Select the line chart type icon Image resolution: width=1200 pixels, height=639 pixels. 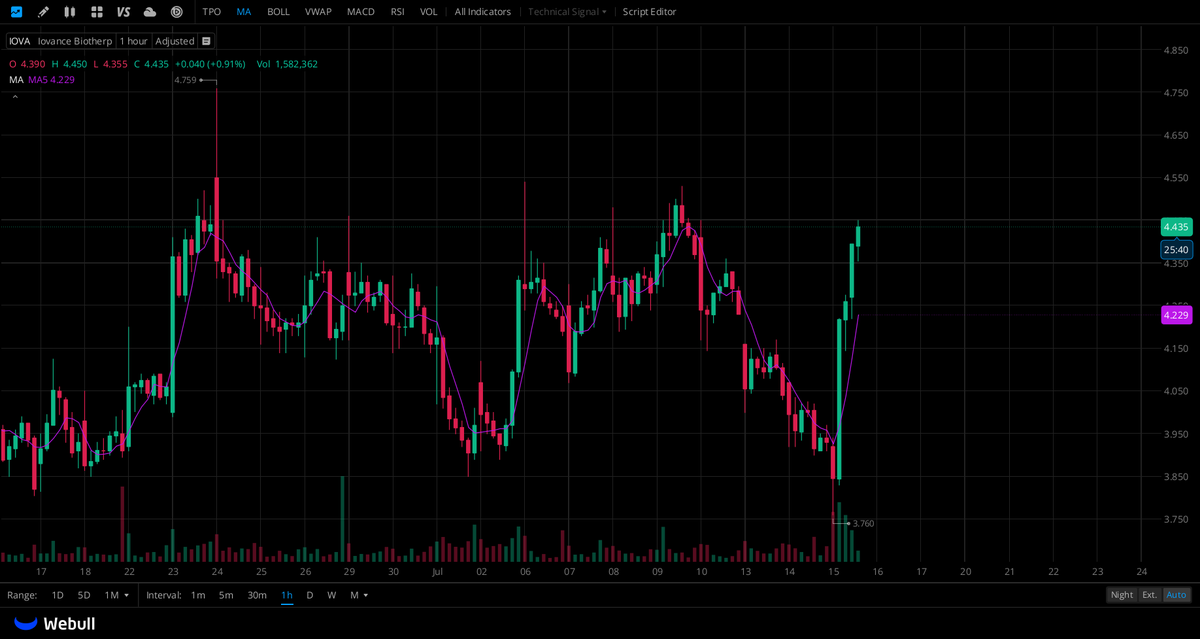16,12
